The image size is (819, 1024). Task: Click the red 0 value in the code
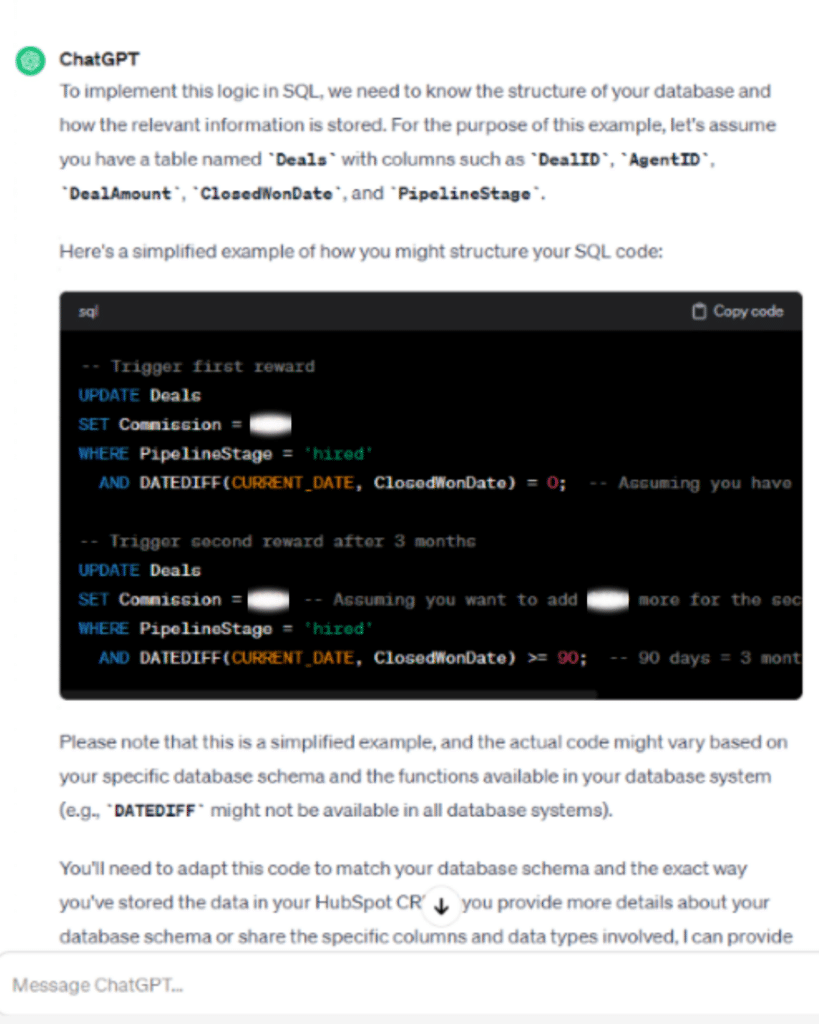(551, 483)
